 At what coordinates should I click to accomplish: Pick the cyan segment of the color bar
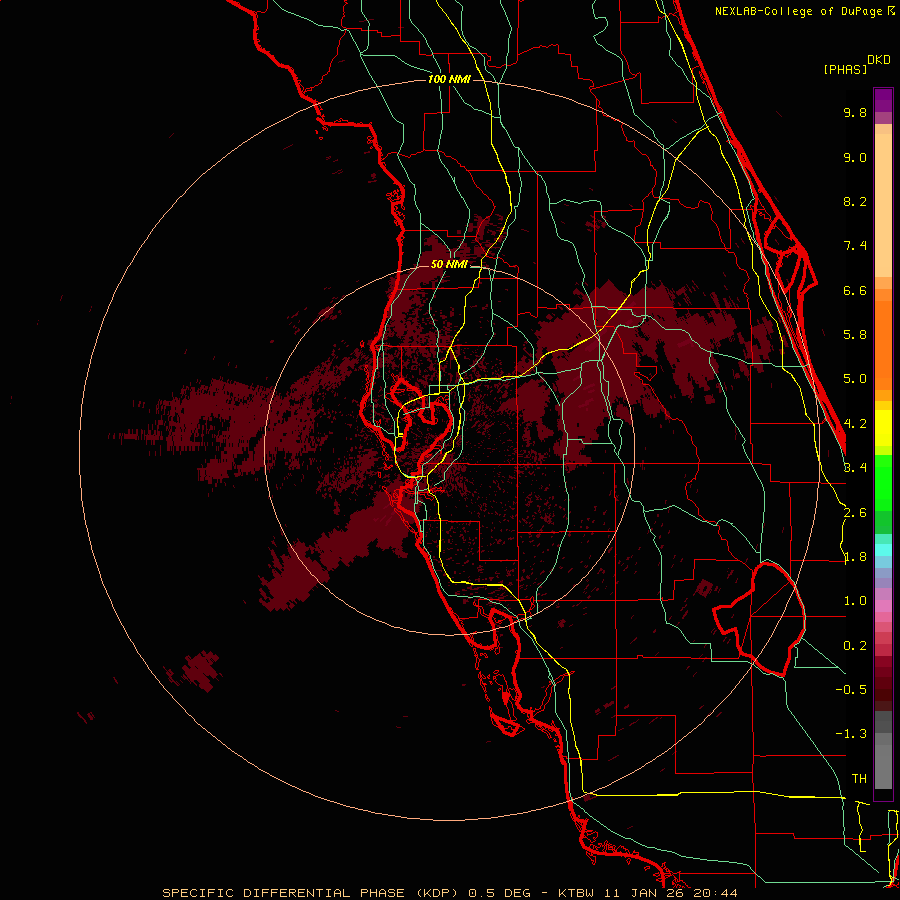tap(883, 550)
